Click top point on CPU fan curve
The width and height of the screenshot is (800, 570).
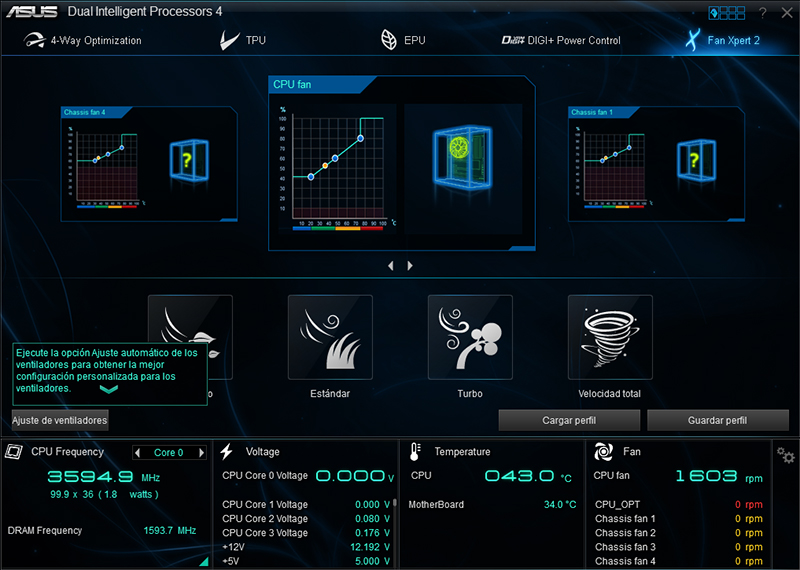(361, 138)
